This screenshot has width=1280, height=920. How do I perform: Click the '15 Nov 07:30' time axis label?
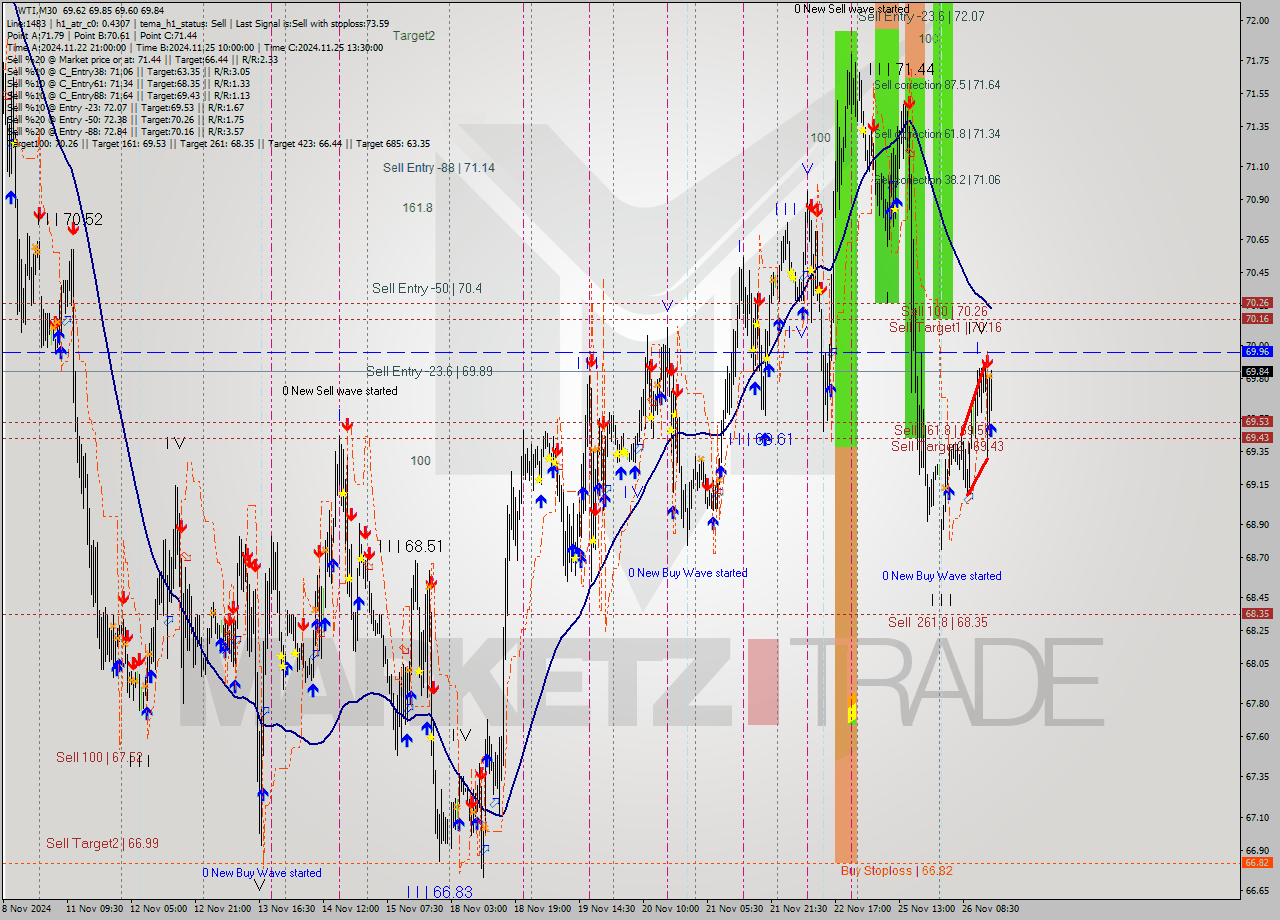(x=414, y=910)
